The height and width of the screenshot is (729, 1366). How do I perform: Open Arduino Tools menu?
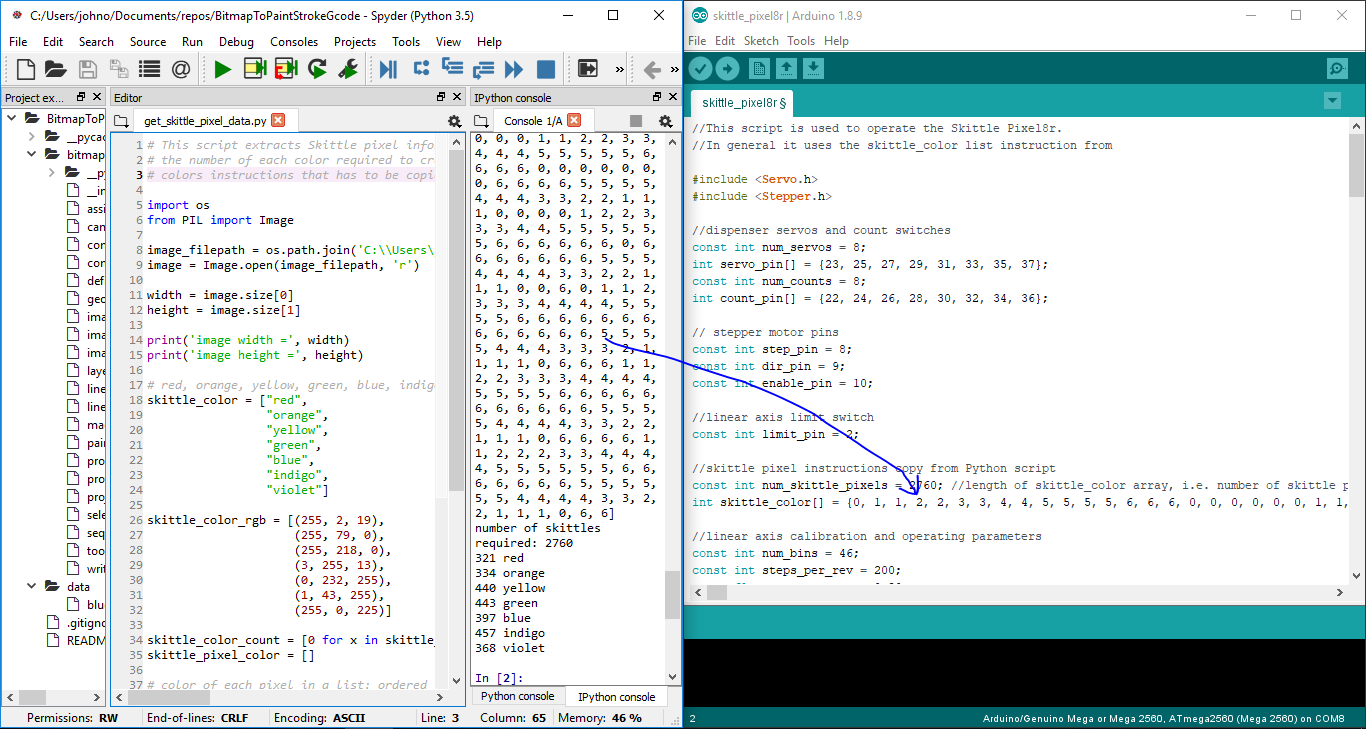click(x=801, y=41)
